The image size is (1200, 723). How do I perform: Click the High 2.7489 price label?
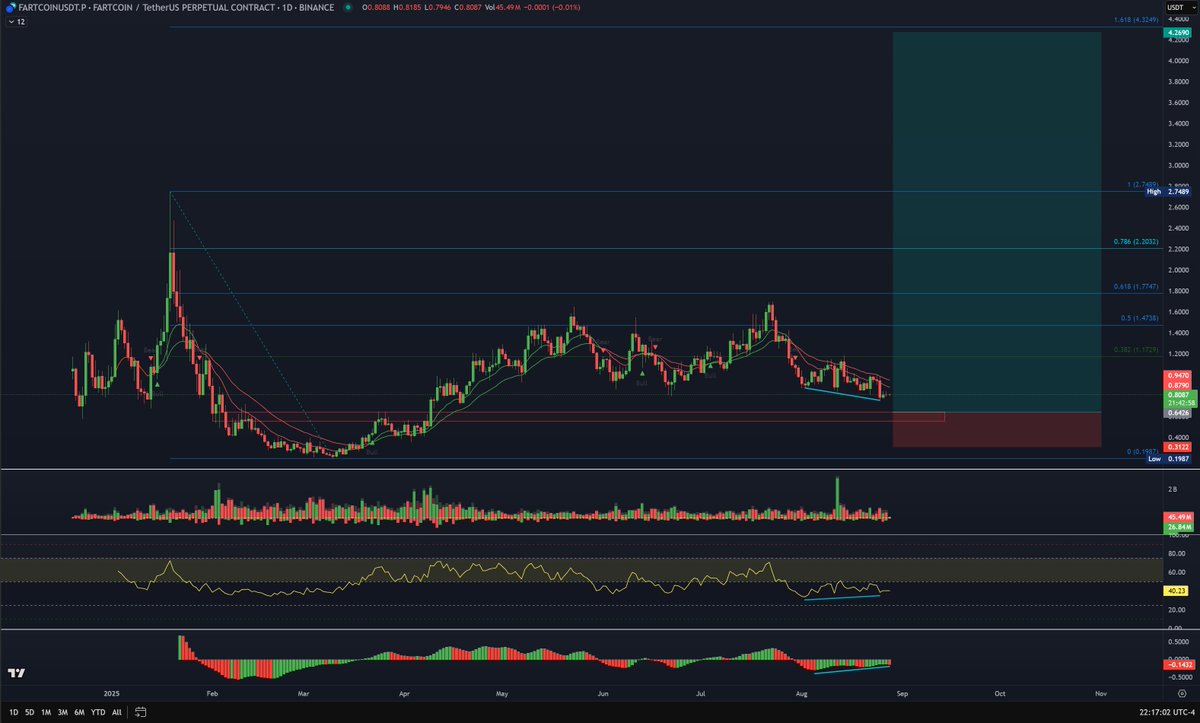click(x=1168, y=191)
